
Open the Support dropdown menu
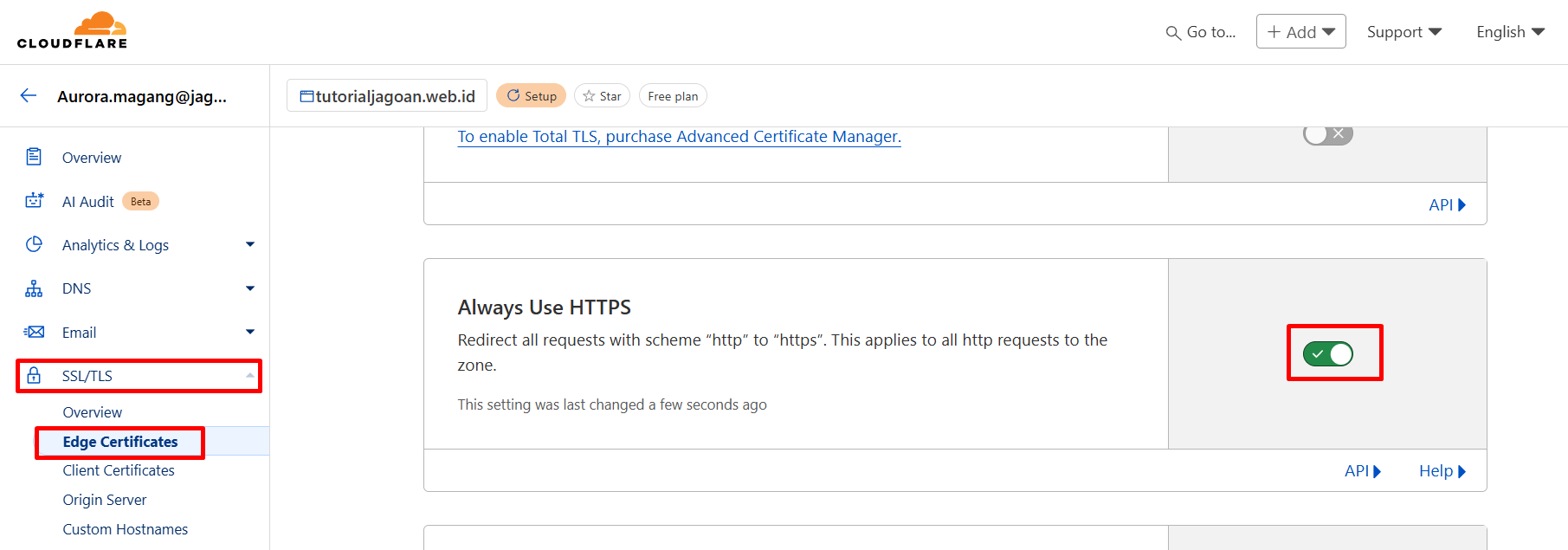pos(1403,32)
